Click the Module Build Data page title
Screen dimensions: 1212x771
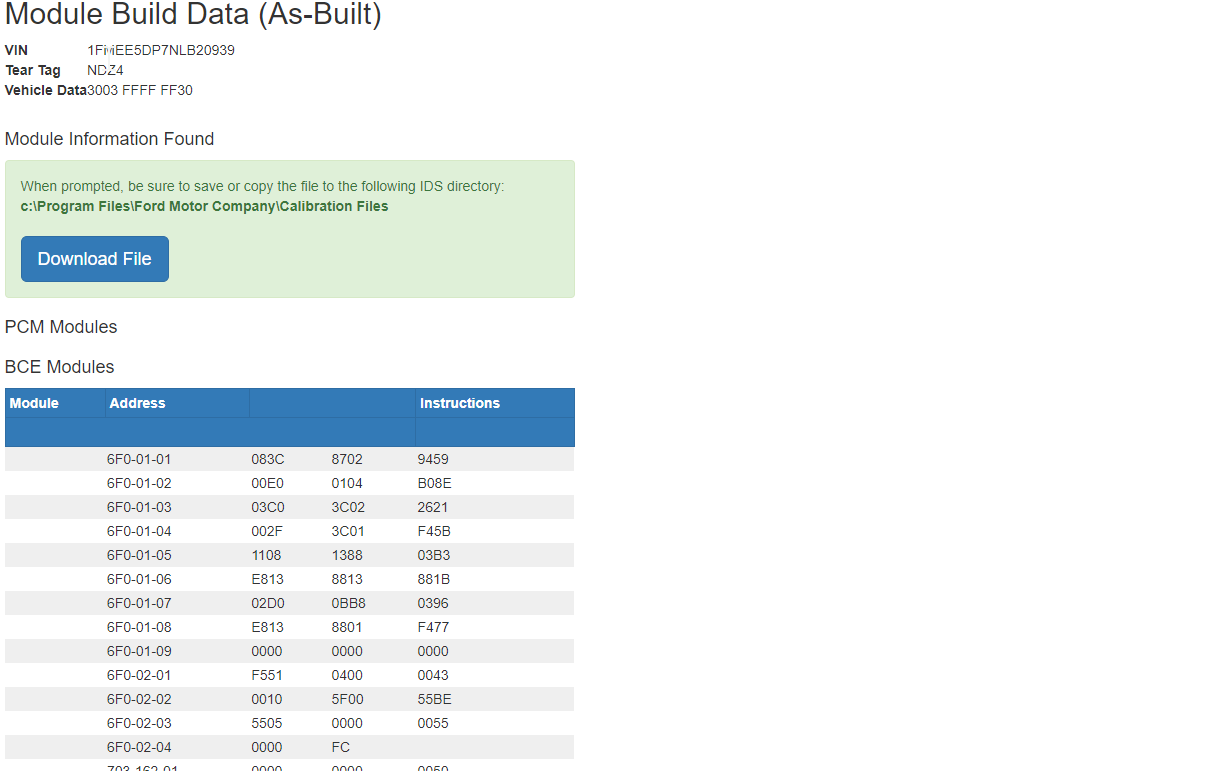(193, 14)
